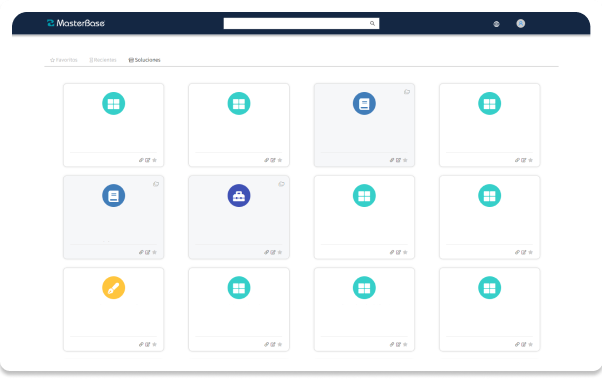
Task: Open the book icon in the second row
Action: (114, 195)
